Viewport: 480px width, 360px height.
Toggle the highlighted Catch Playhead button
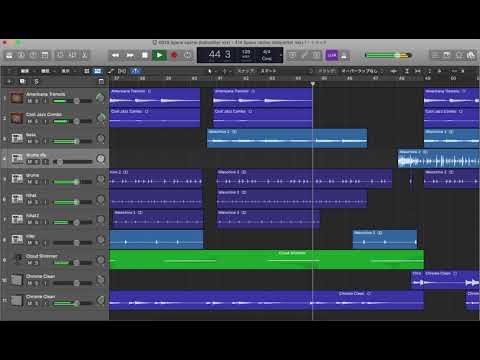tap(135, 71)
